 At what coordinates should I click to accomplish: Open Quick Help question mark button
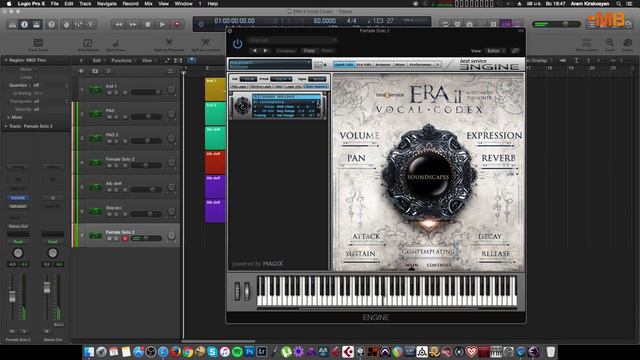coord(51,24)
